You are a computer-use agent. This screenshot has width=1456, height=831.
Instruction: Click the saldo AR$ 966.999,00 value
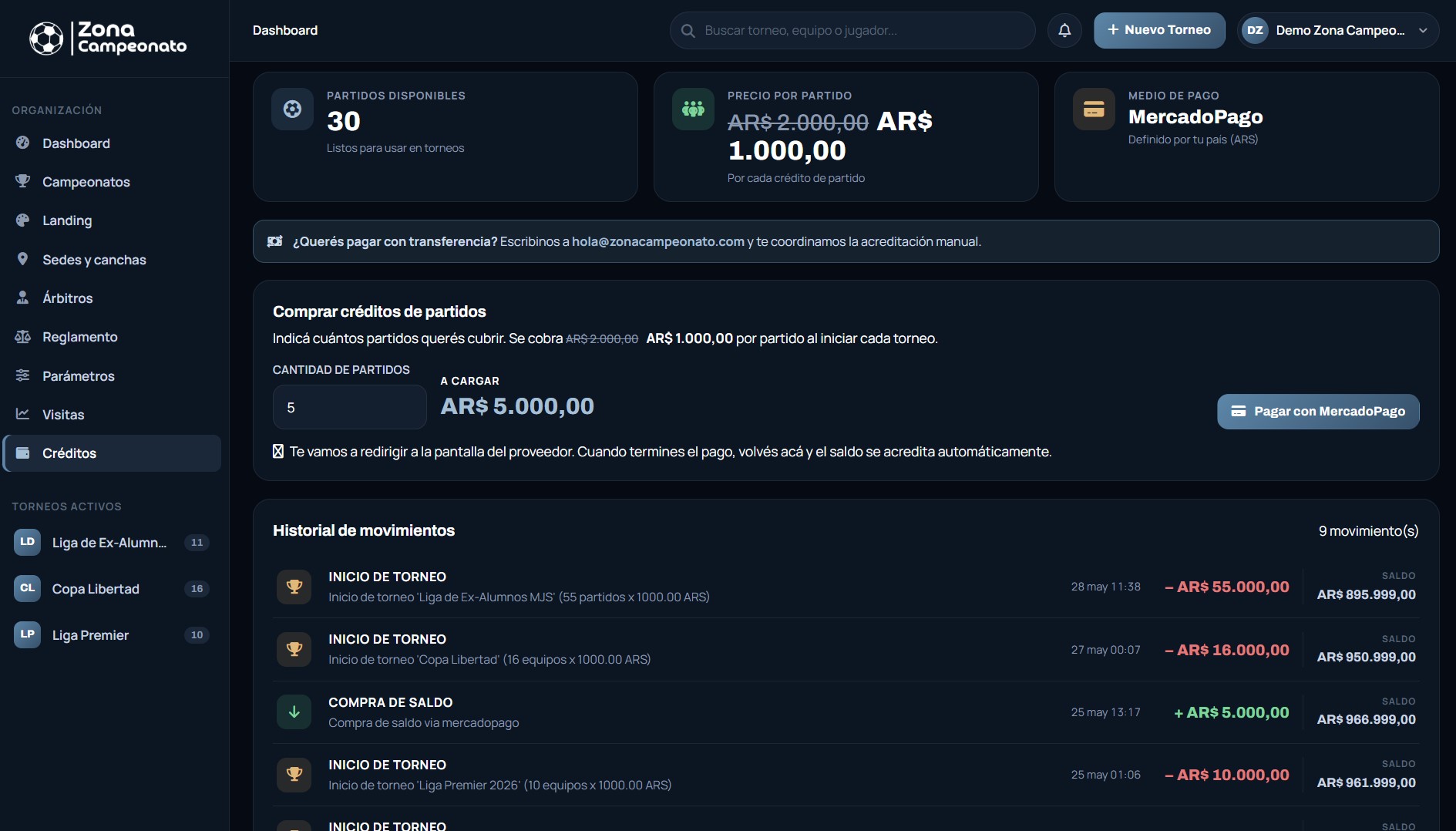coord(1367,720)
